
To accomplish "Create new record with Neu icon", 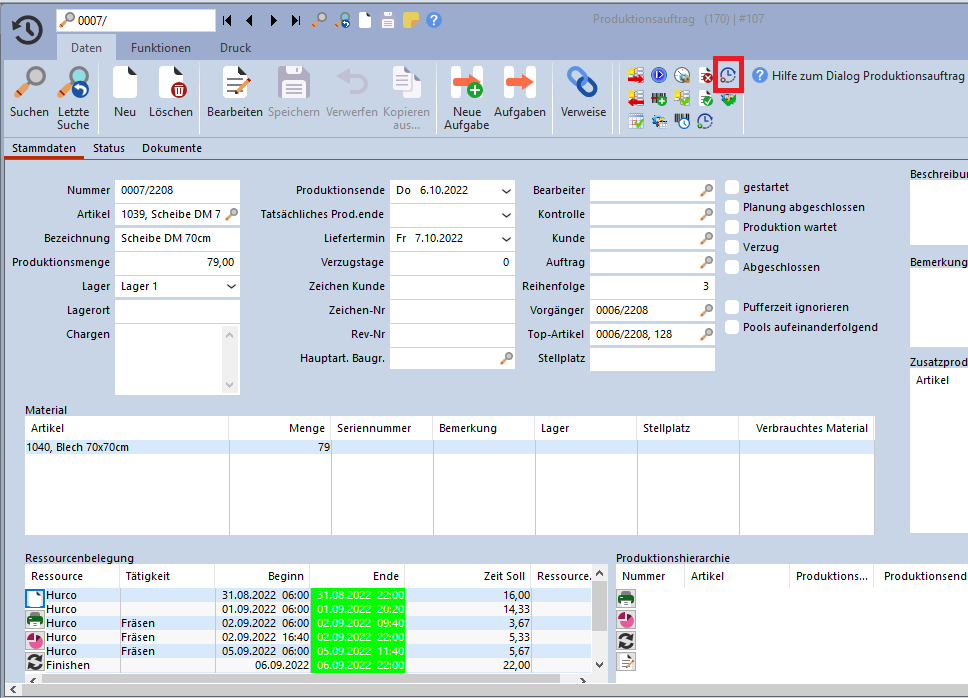I will [x=125, y=84].
